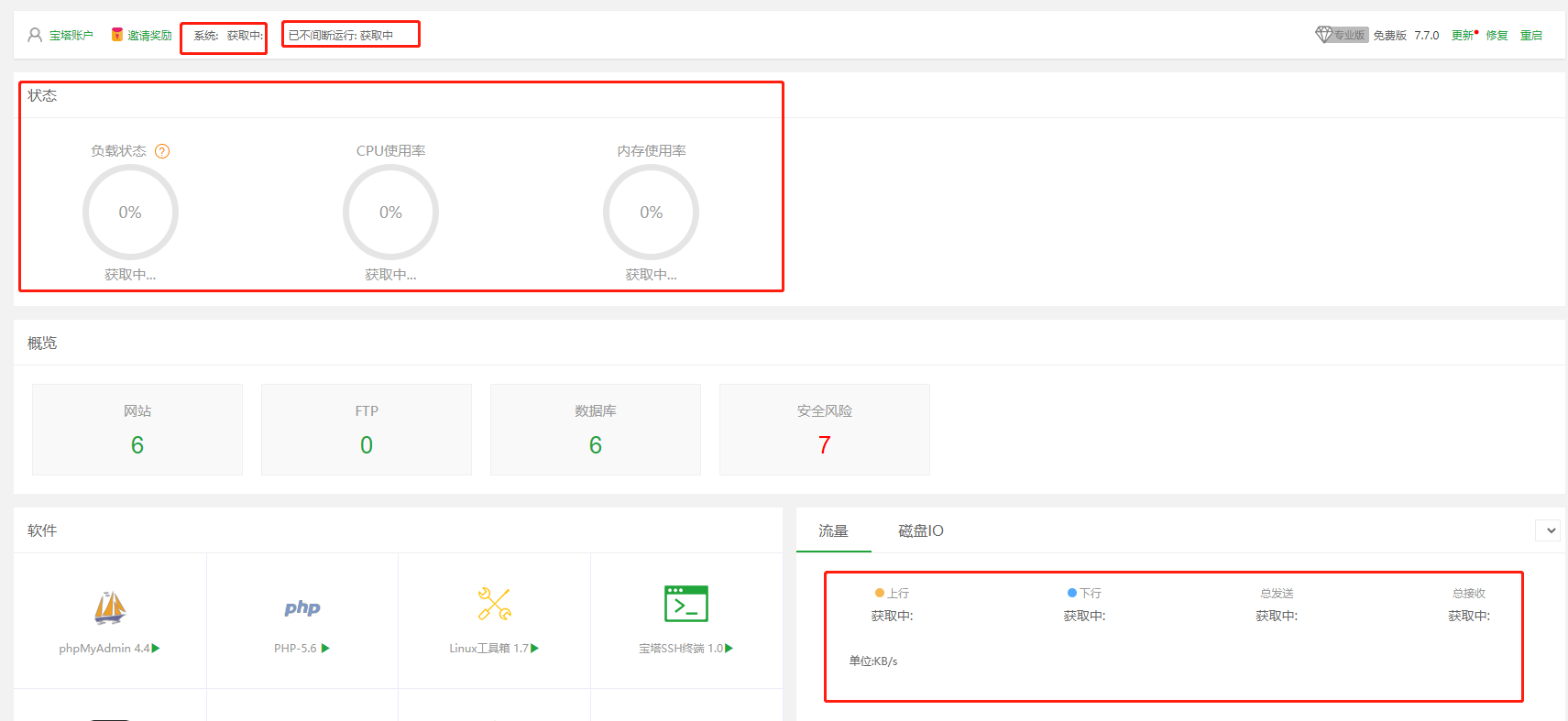Click the 状态 section heading
This screenshot has width=1568, height=721.
click(x=42, y=95)
